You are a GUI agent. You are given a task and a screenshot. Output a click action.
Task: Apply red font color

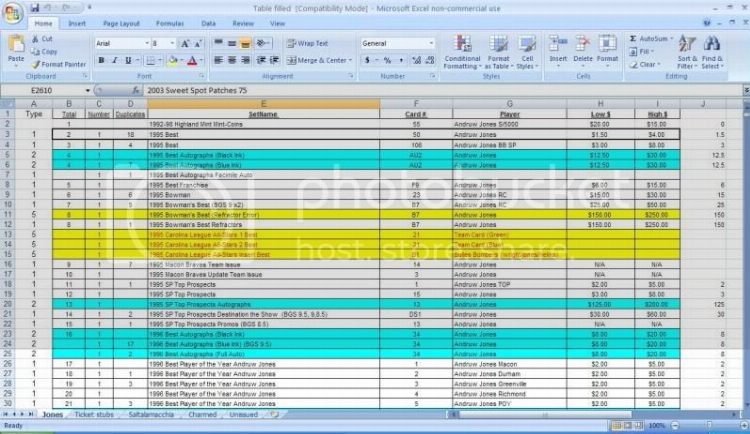[192, 60]
